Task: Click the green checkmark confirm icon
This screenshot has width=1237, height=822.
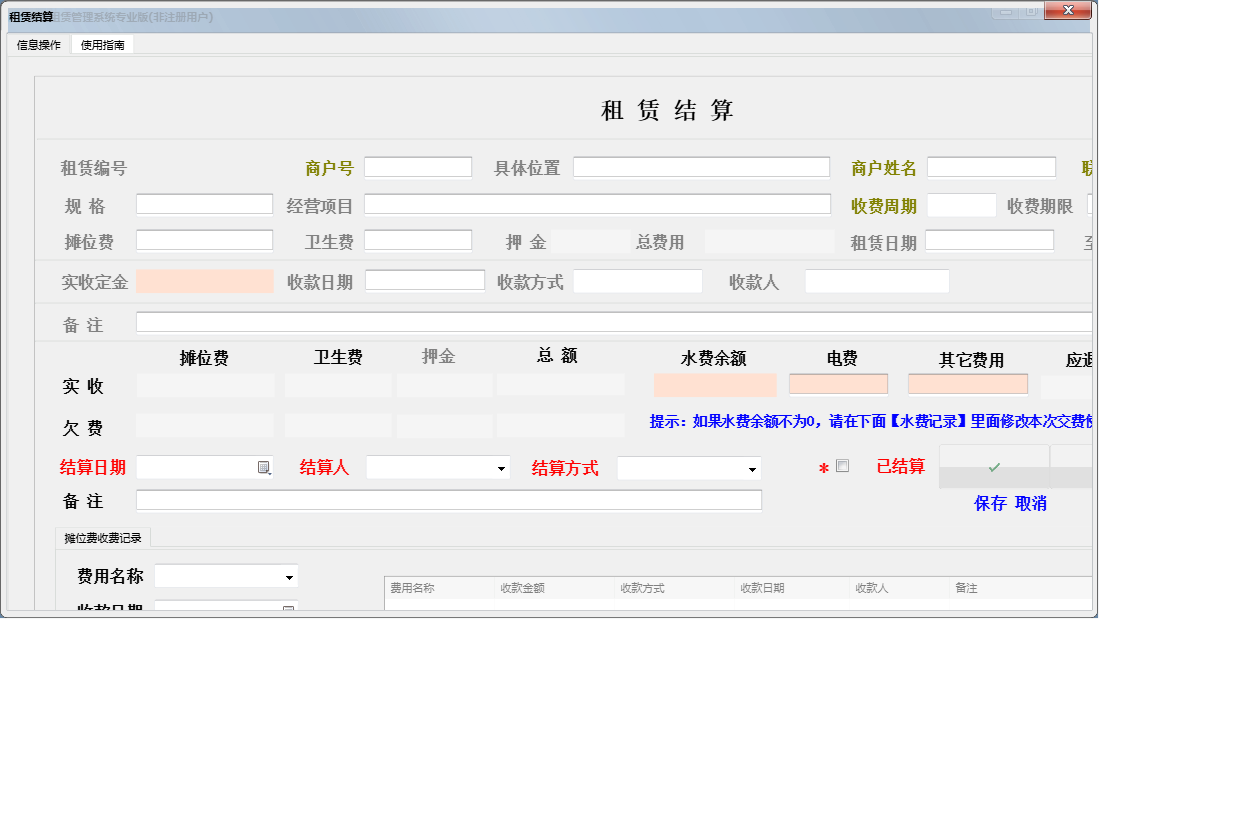Action: coord(993,466)
